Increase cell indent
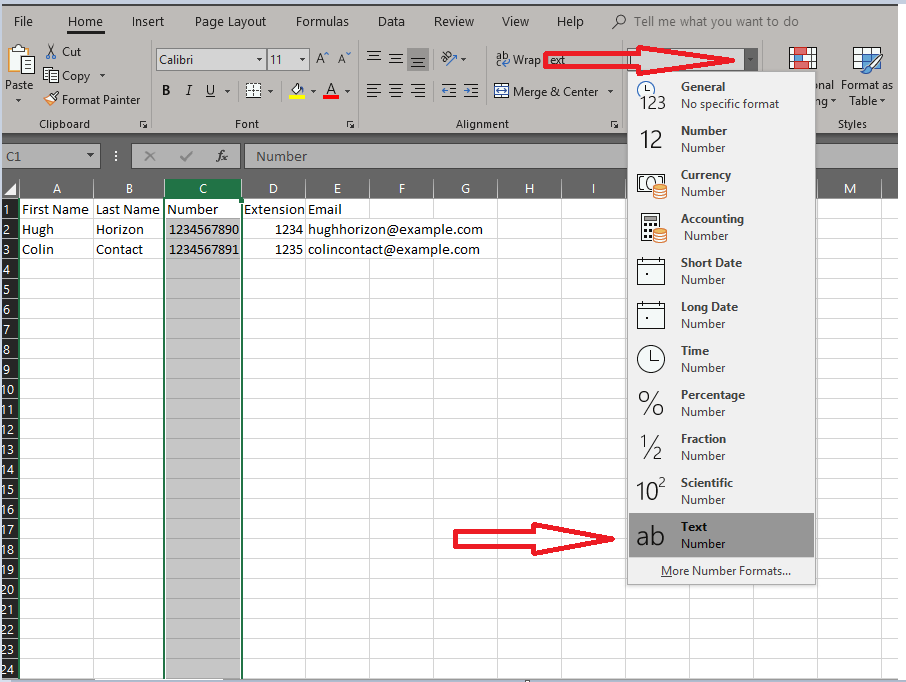 (471, 91)
